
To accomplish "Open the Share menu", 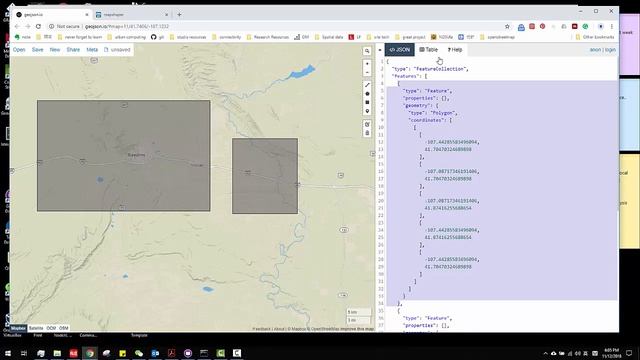I will (x=73, y=50).
